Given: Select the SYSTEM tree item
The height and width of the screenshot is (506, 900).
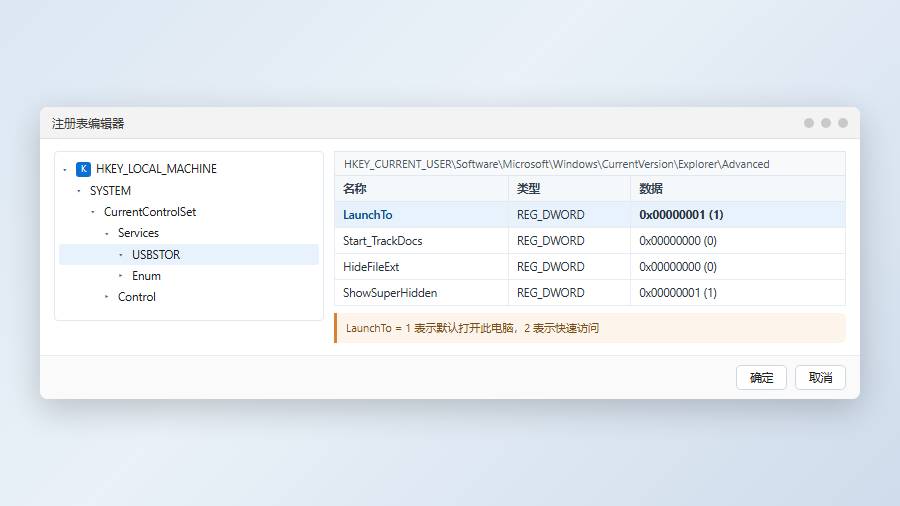Looking at the screenshot, I should [110, 190].
